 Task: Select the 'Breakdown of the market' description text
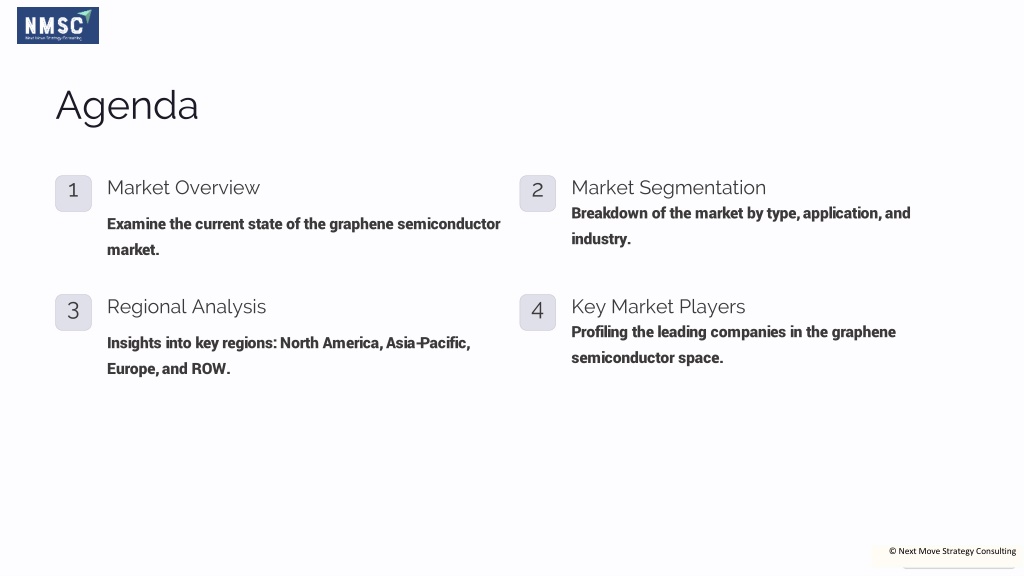pyautogui.click(x=741, y=226)
